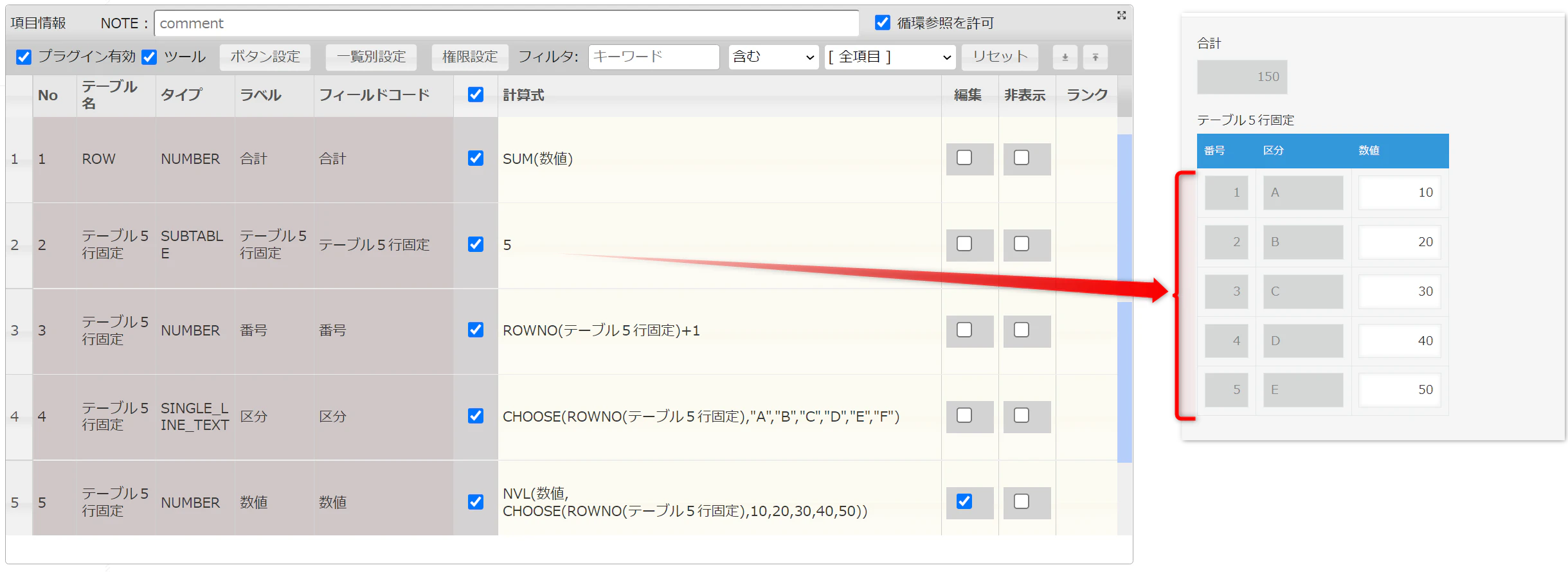The height and width of the screenshot is (572, 1568).
Task: Click the CHOOSE "A","B","C" formula cell
Action: 719,417
